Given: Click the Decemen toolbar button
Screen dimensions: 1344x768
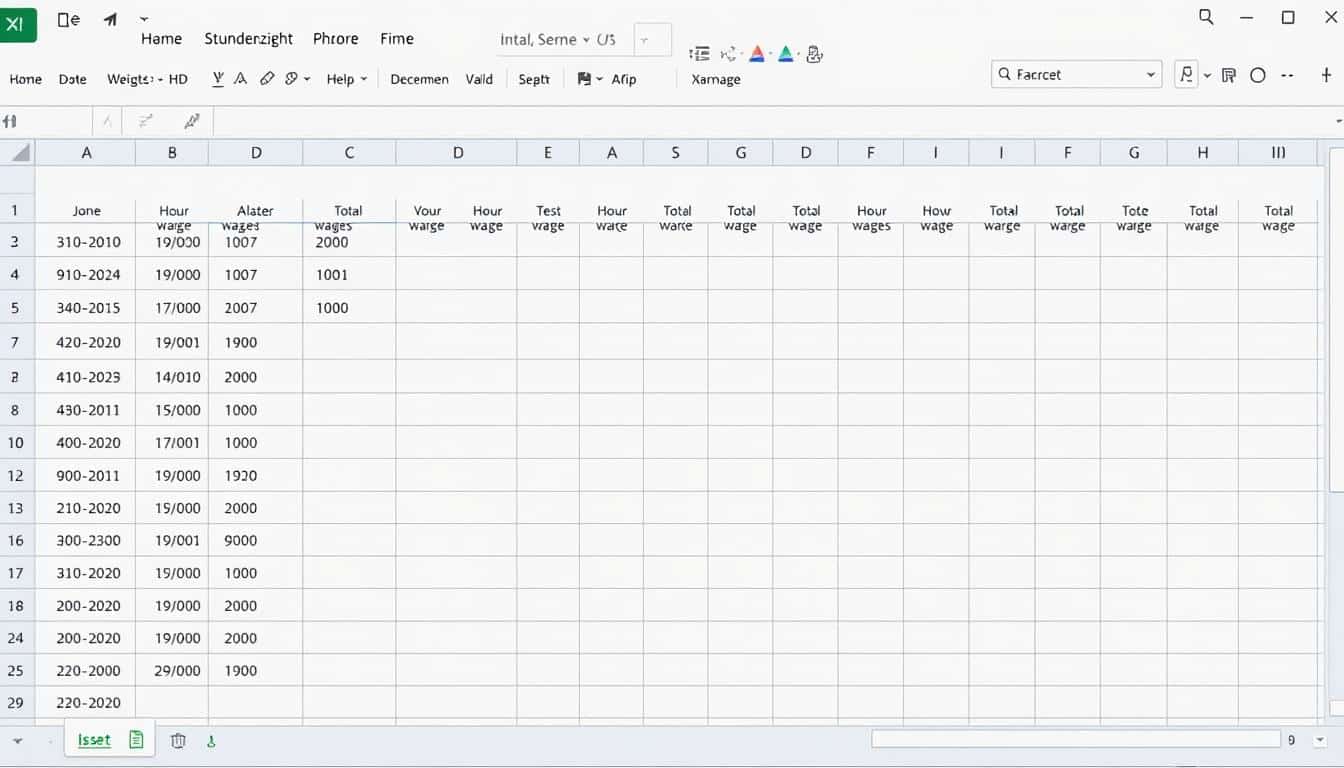Looking at the screenshot, I should tap(419, 79).
